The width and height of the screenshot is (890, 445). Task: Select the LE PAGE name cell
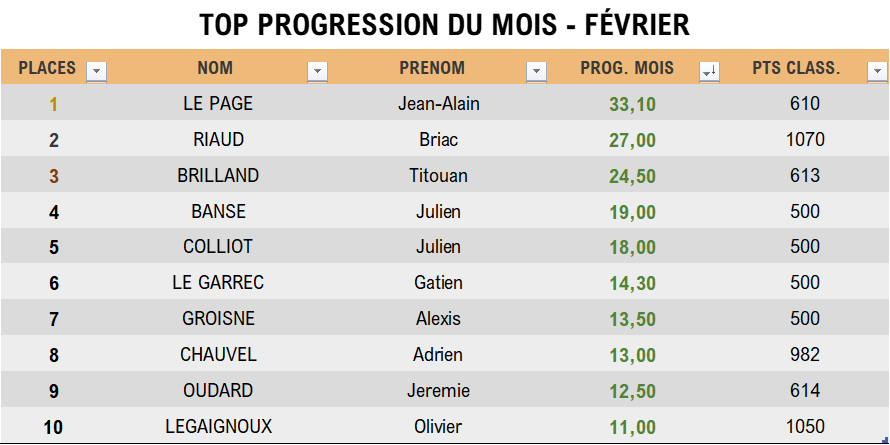[x=218, y=103]
